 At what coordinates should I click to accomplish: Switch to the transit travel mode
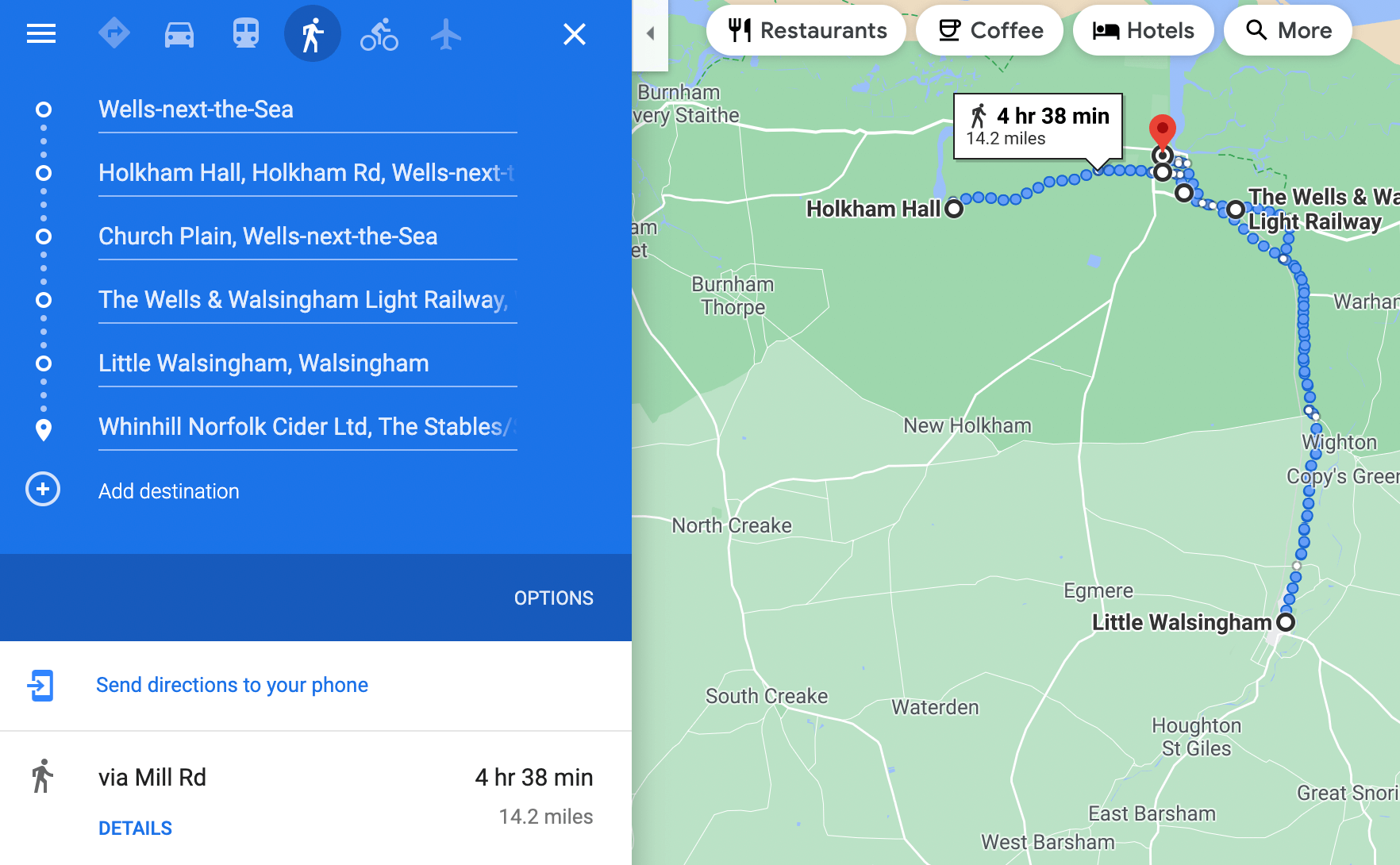click(245, 33)
